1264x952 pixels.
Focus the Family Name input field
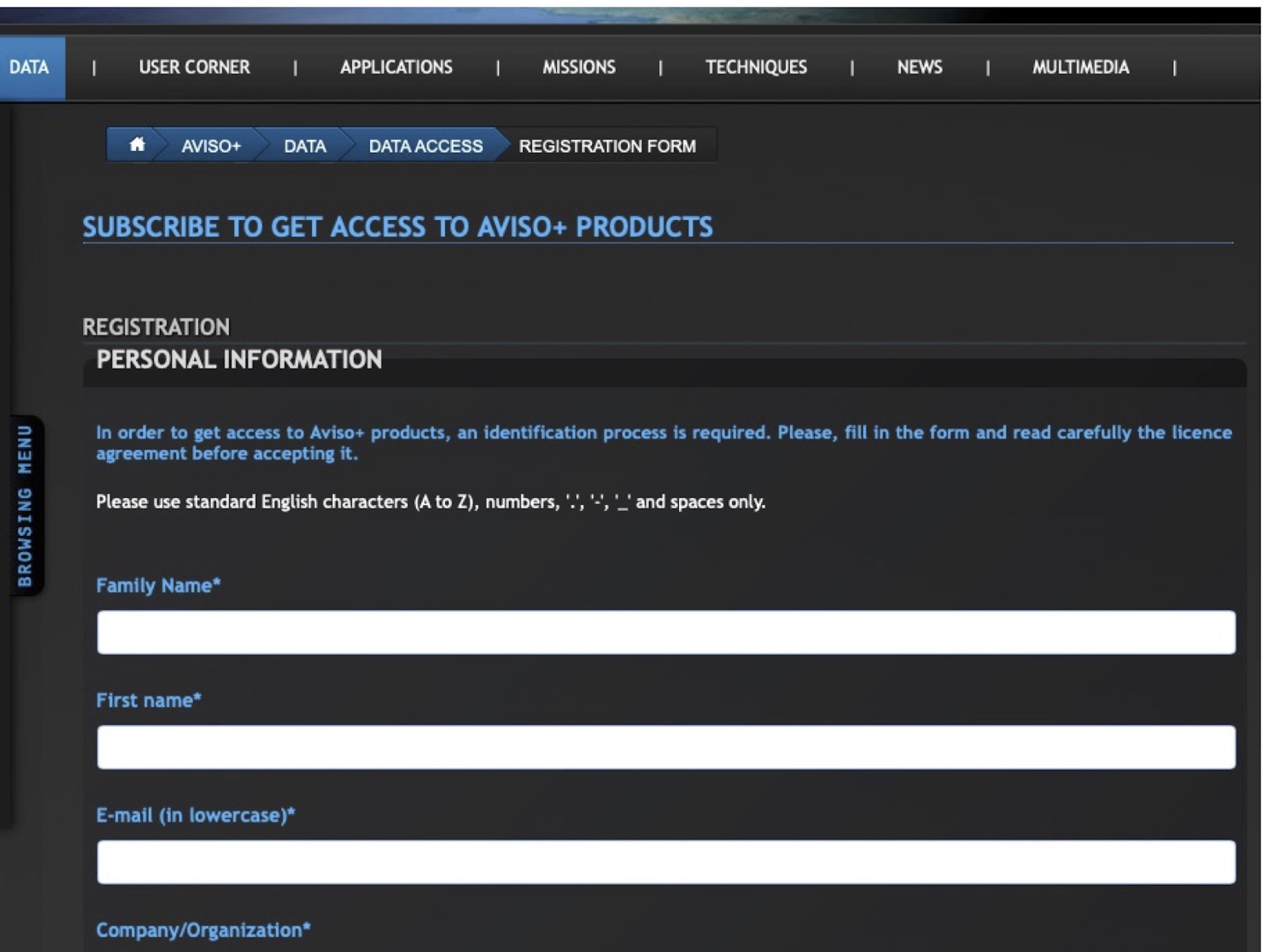click(666, 632)
